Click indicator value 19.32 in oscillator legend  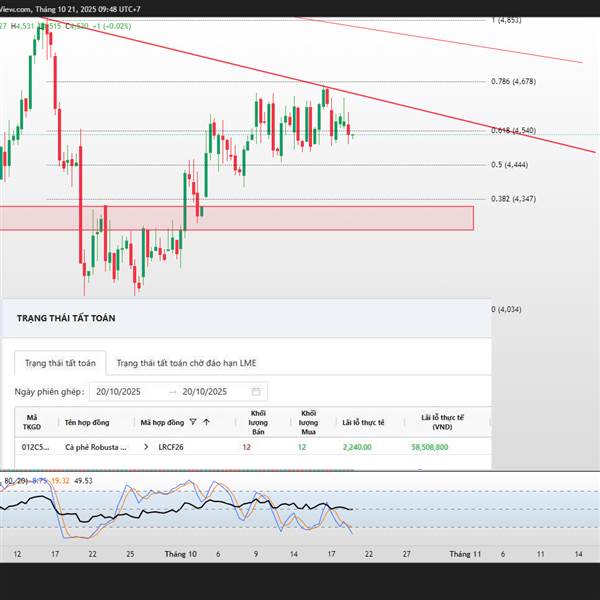[x=60, y=481]
